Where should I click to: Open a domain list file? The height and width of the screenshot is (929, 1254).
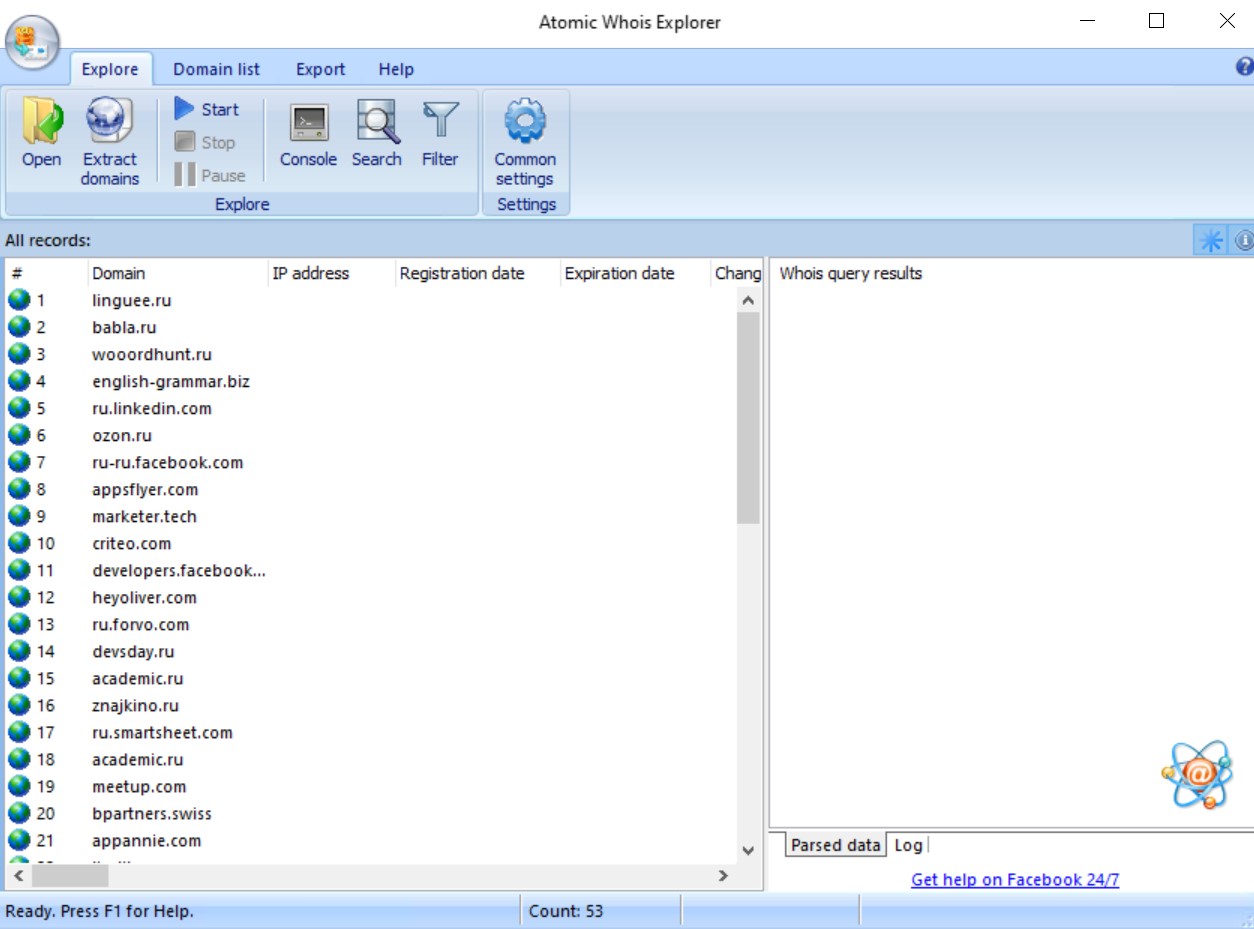coord(40,135)
